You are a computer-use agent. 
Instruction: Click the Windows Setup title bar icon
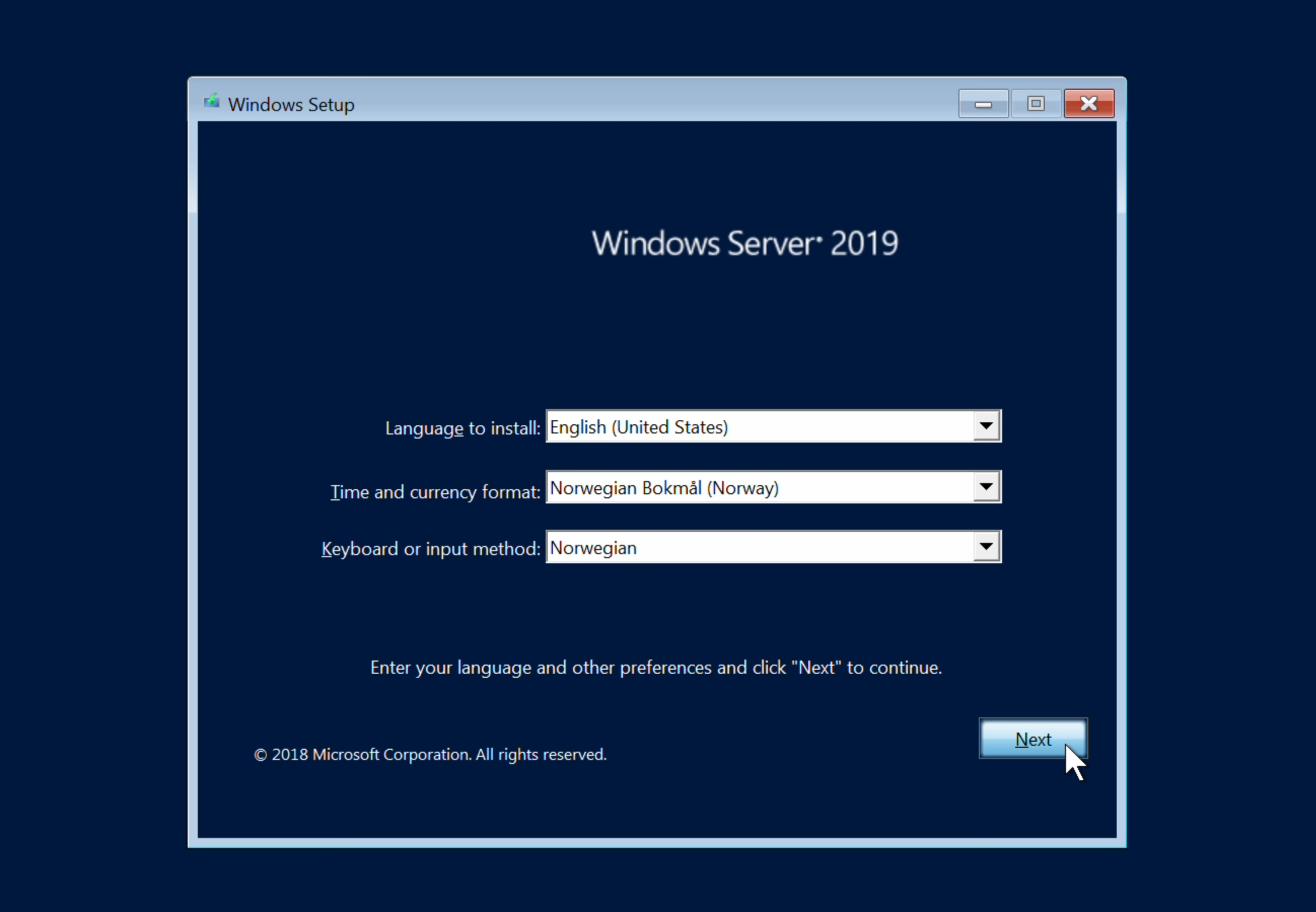pos(211,102)
